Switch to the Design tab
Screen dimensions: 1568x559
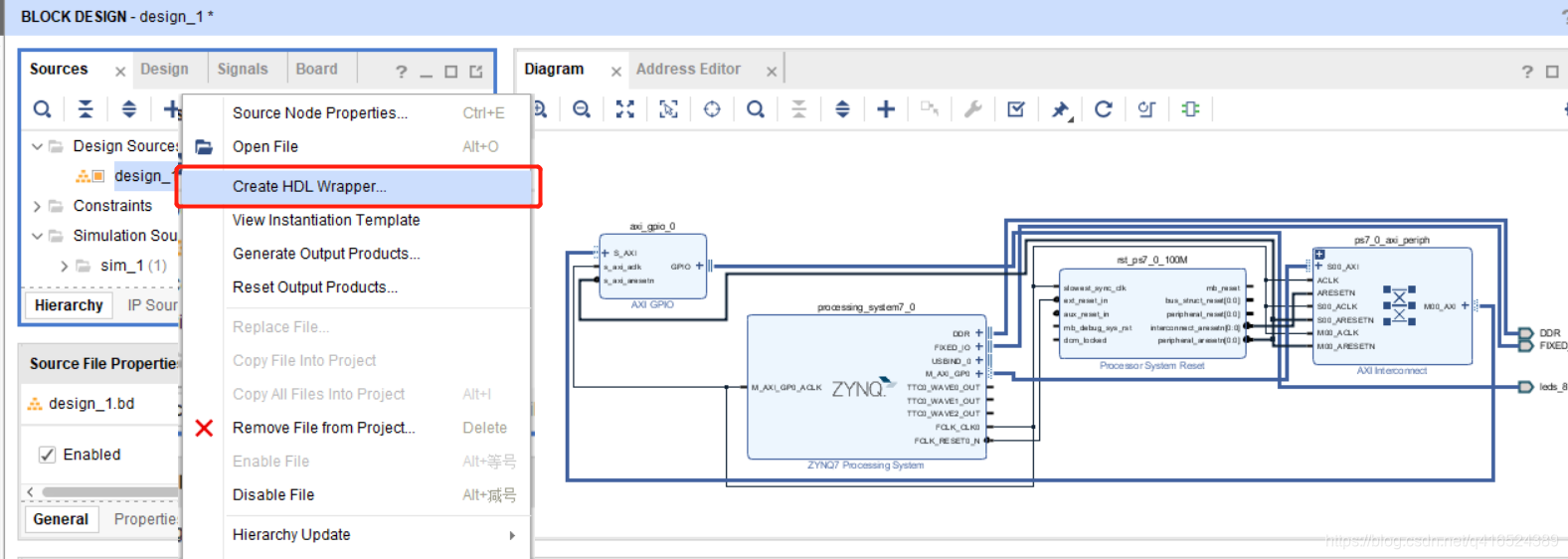coord(164,70)
